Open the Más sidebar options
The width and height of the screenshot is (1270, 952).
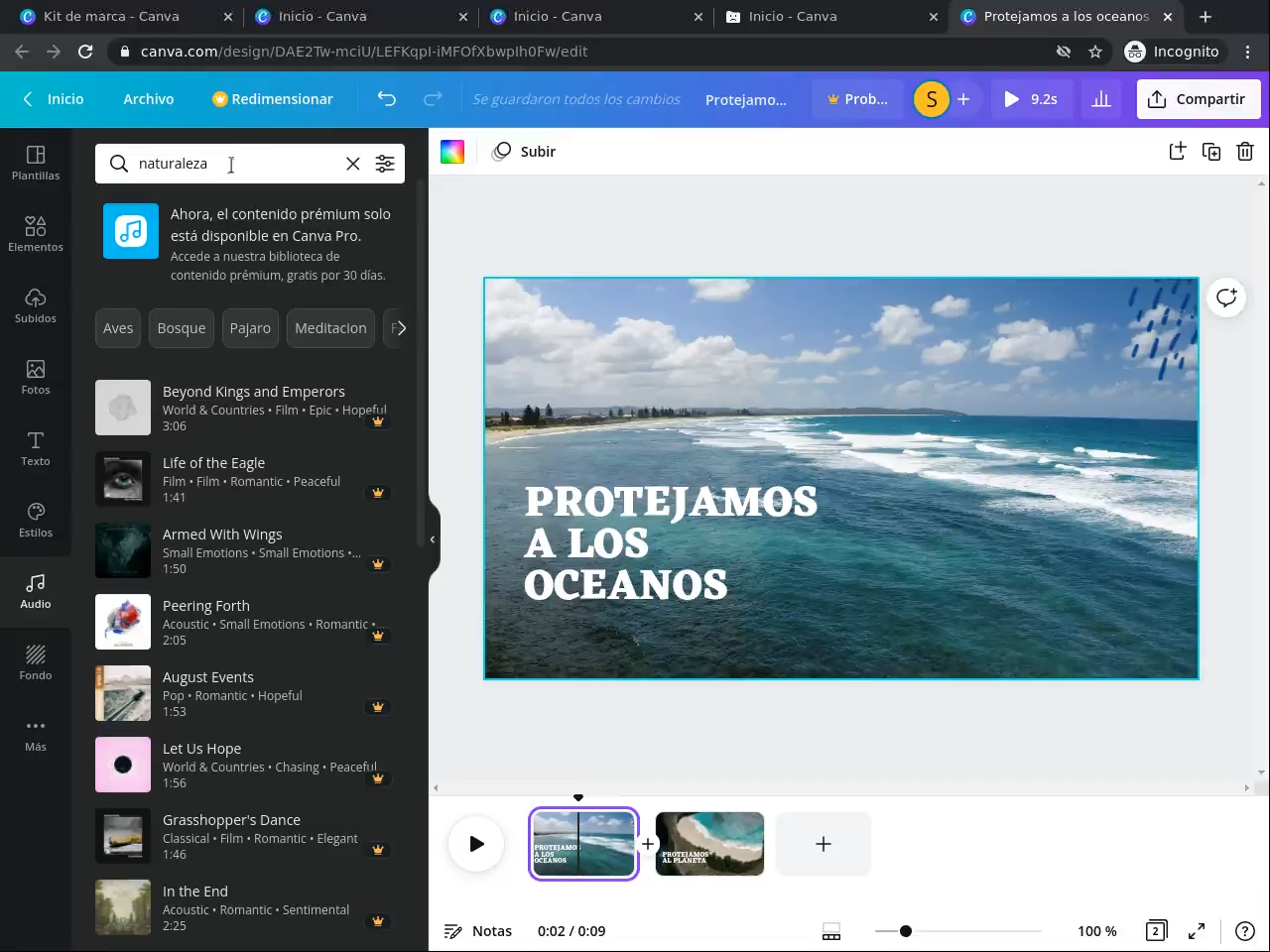tap(36, 734)
